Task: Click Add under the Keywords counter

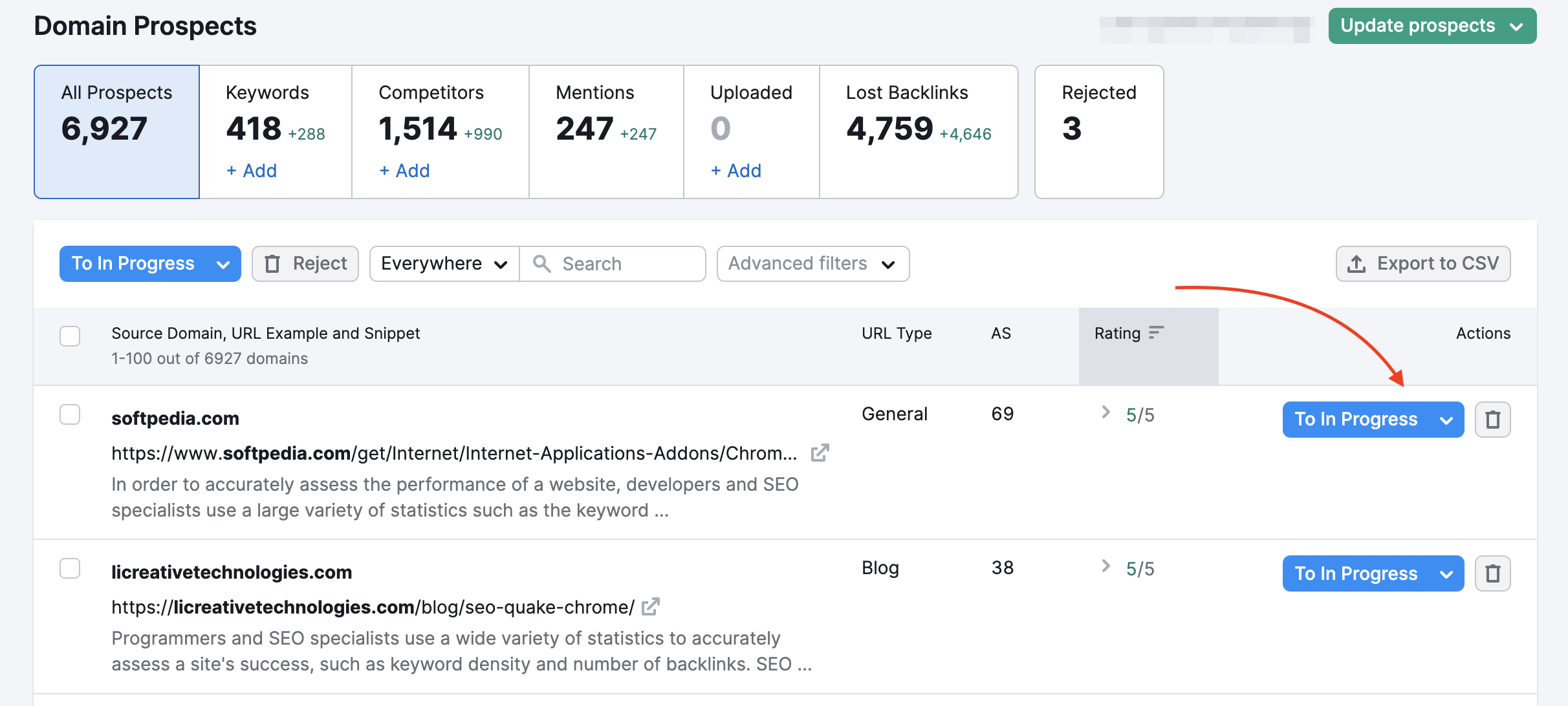Action: click(x=251, y=170)
